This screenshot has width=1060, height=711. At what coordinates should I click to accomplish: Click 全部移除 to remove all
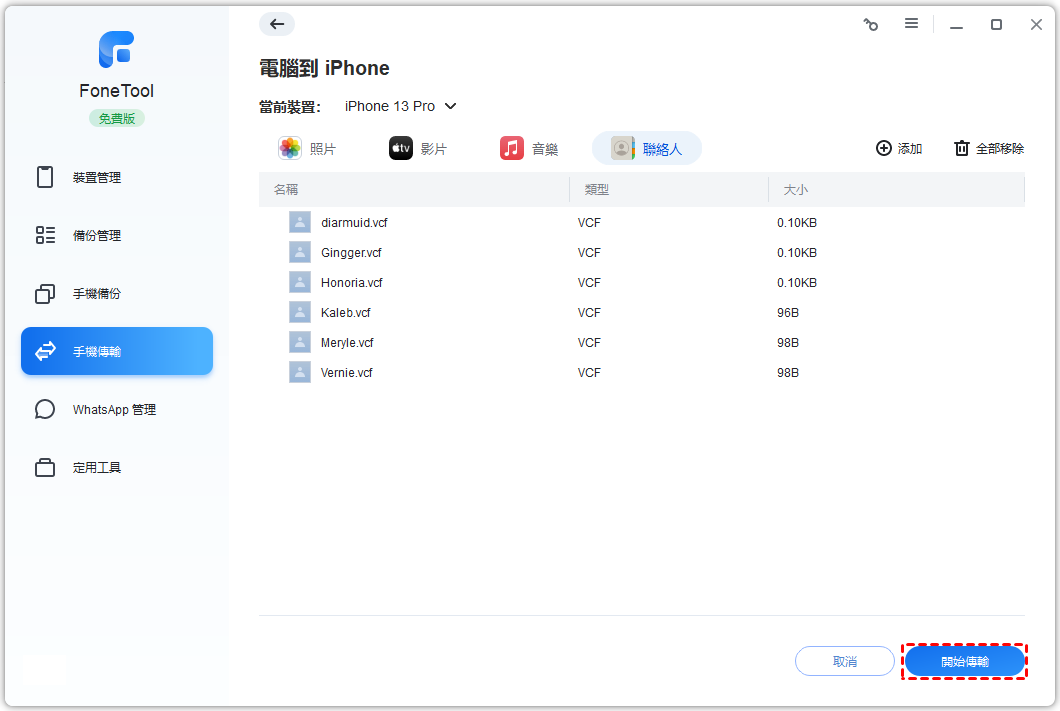click(x=989, y=149)
